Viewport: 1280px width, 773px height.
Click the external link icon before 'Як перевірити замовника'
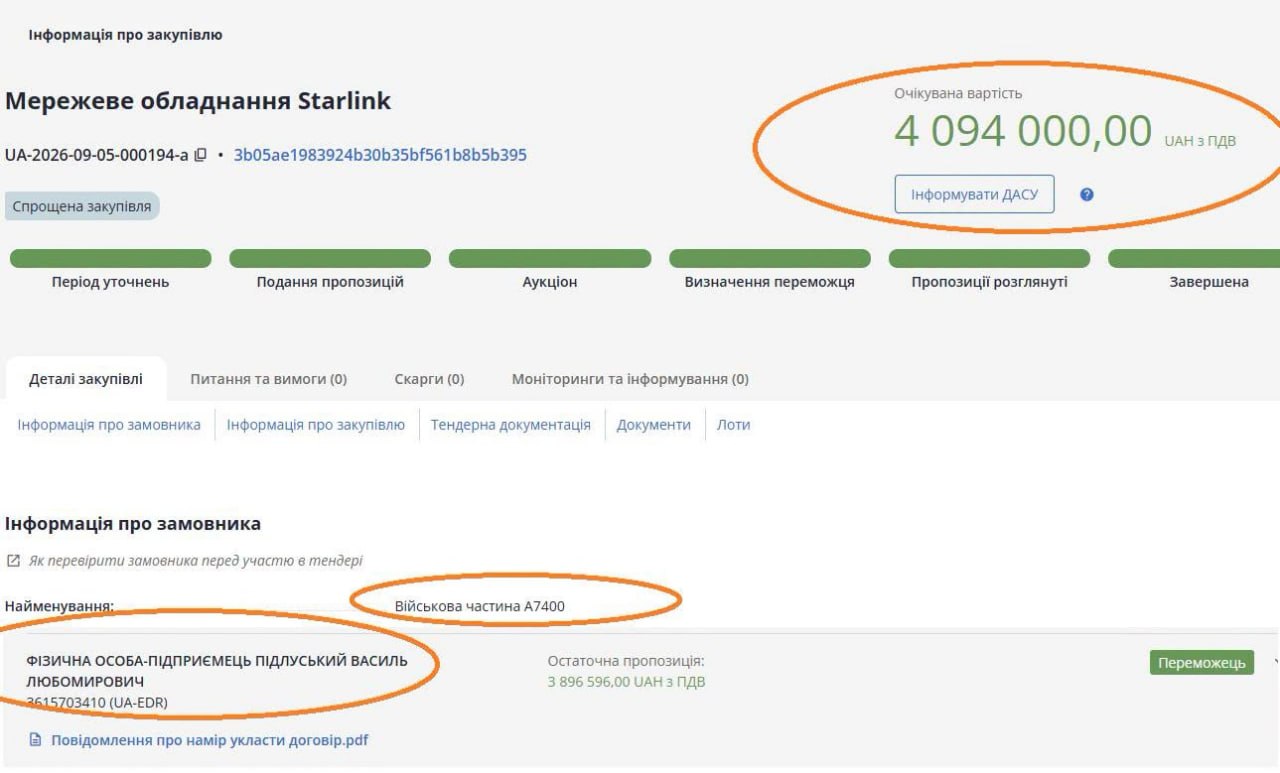click(13, 561)
